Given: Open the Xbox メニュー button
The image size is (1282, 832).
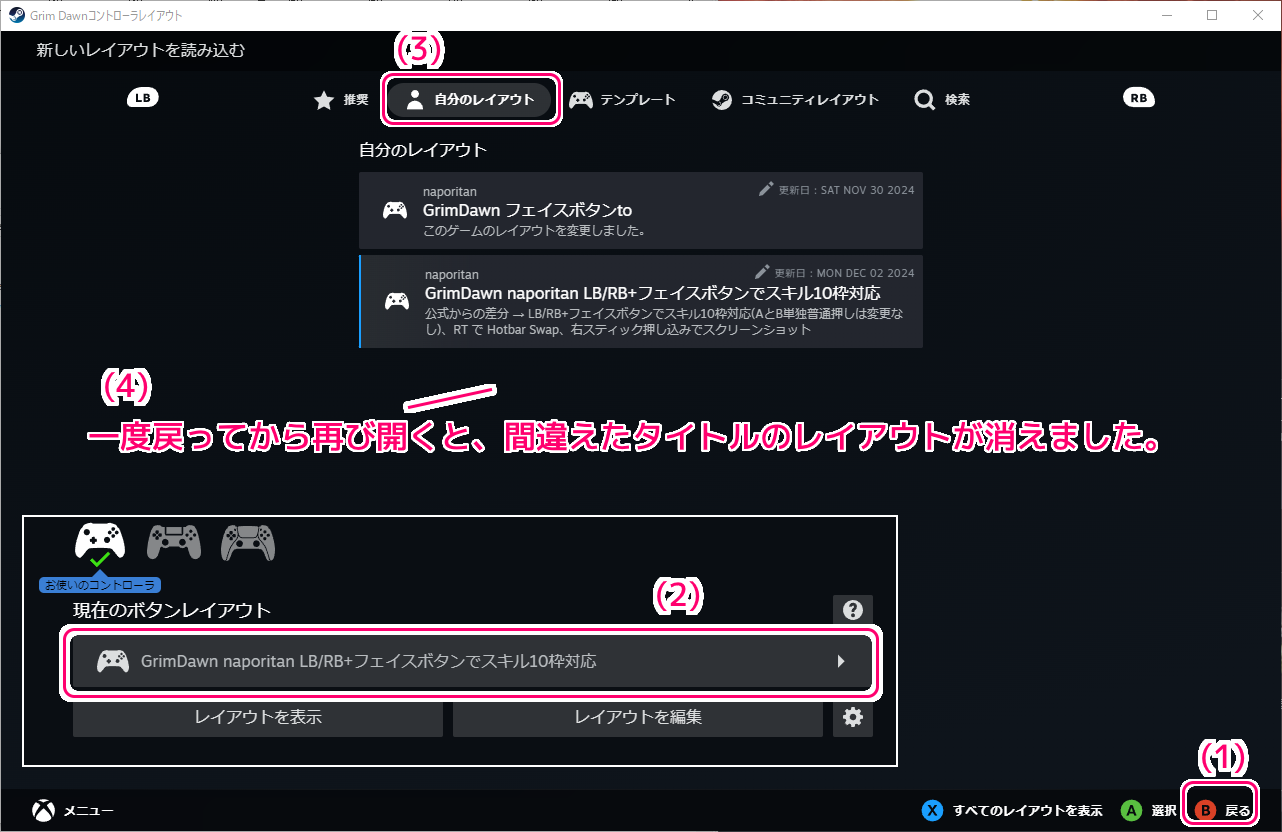Looking at the screenshot, I should tap(73, 810).
